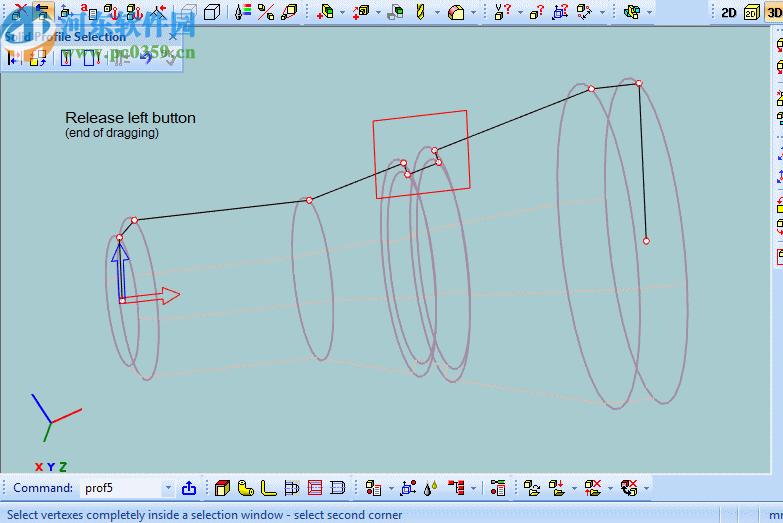Click the blue axes solid query icon
The image size is (783, 523).
pos(560,11)
